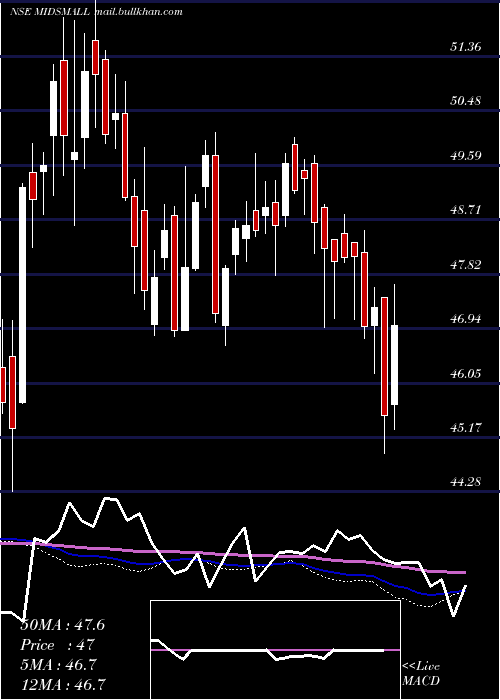This screenshot has width=500, height=700.
Task: Select the 48.71 price axis label
Action: click(466, 209)
